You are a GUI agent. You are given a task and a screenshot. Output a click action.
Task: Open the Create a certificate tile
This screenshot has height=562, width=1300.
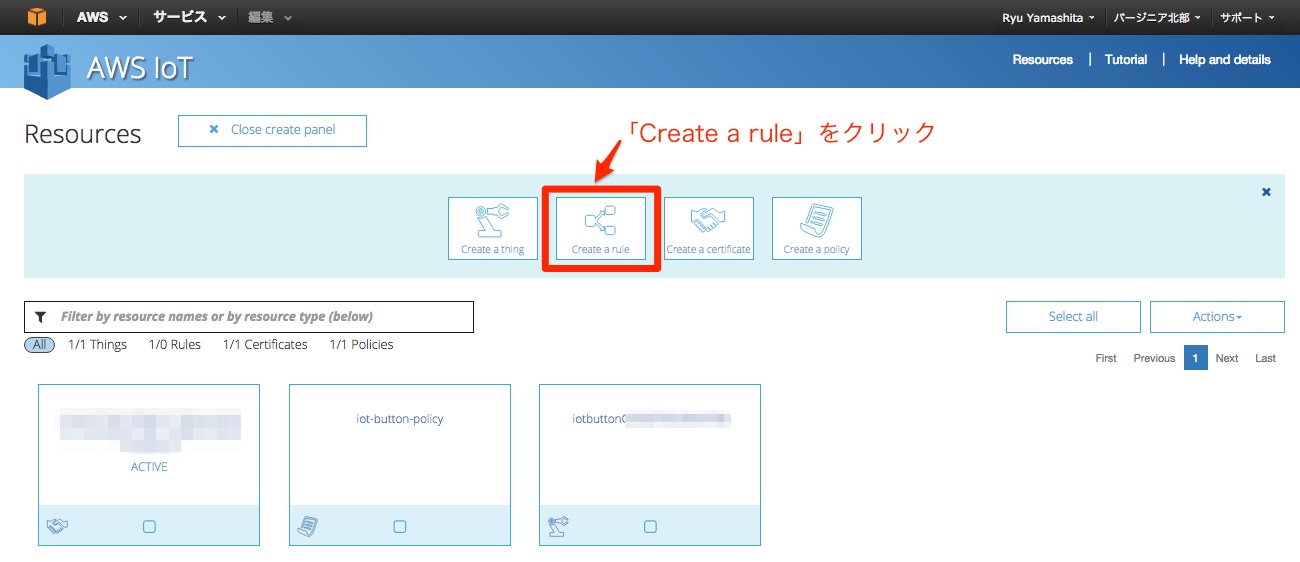(x=709, y=228)
